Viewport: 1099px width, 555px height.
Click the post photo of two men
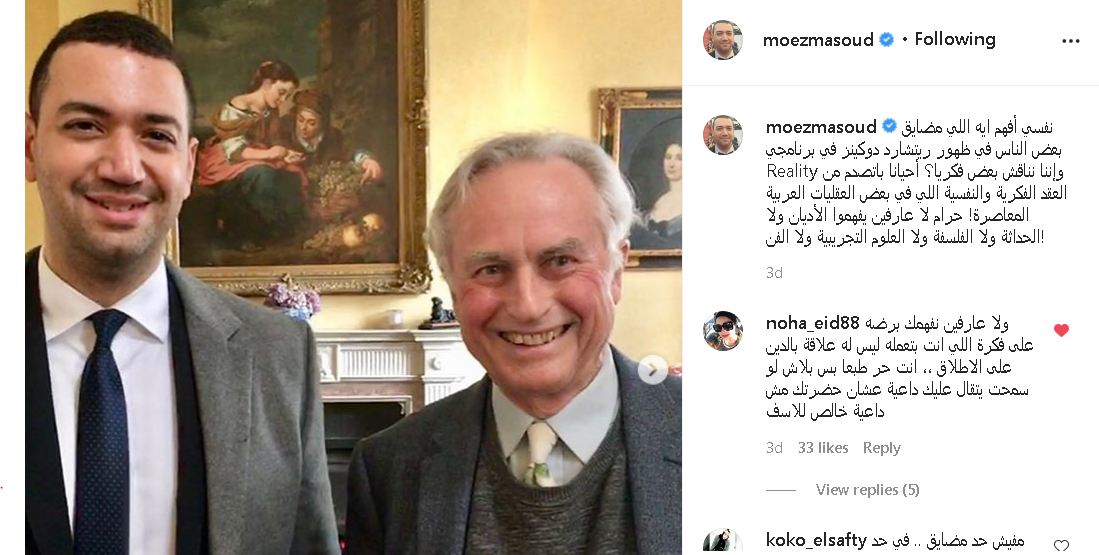pyautogui.click(x=353, y=278)
